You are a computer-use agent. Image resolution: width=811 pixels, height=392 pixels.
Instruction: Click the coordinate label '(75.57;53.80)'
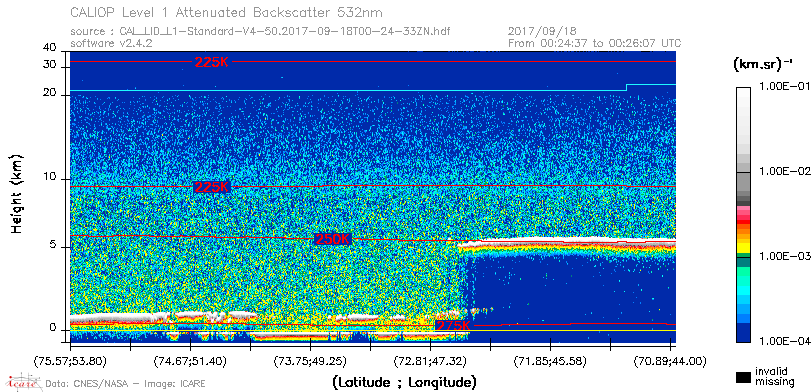[x=70, y=360]
